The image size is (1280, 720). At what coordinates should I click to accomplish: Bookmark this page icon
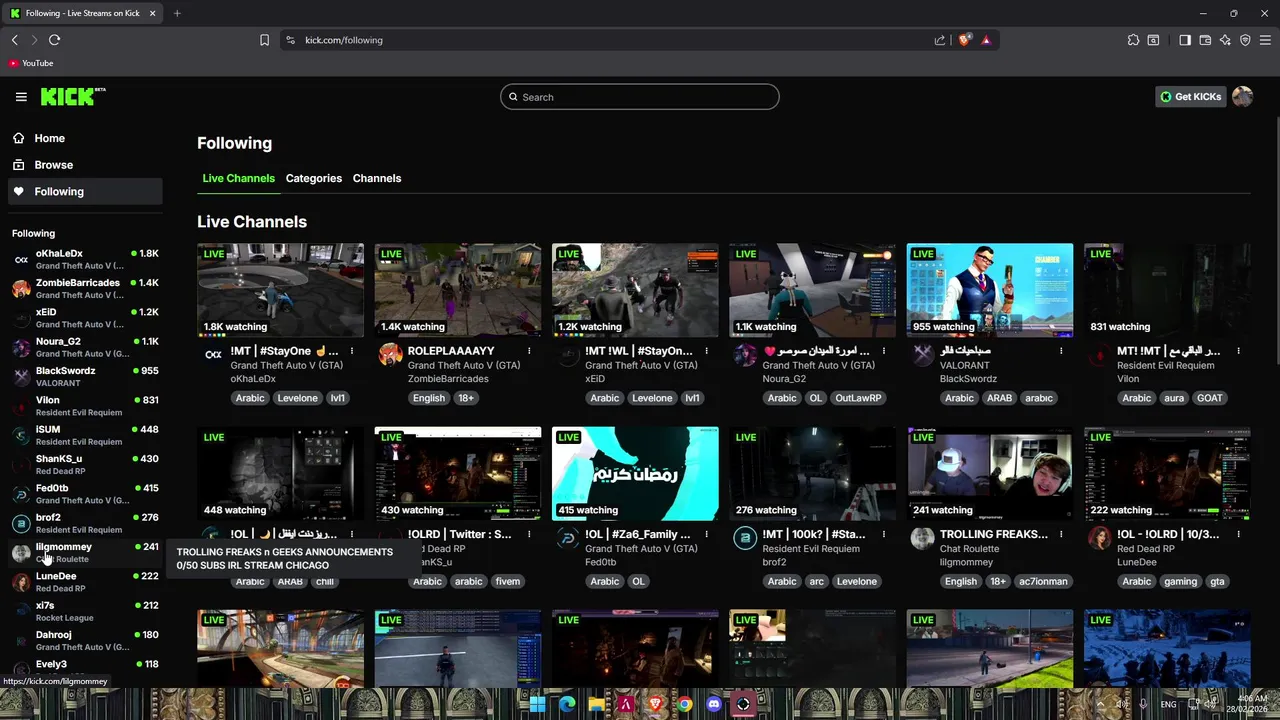264,40
